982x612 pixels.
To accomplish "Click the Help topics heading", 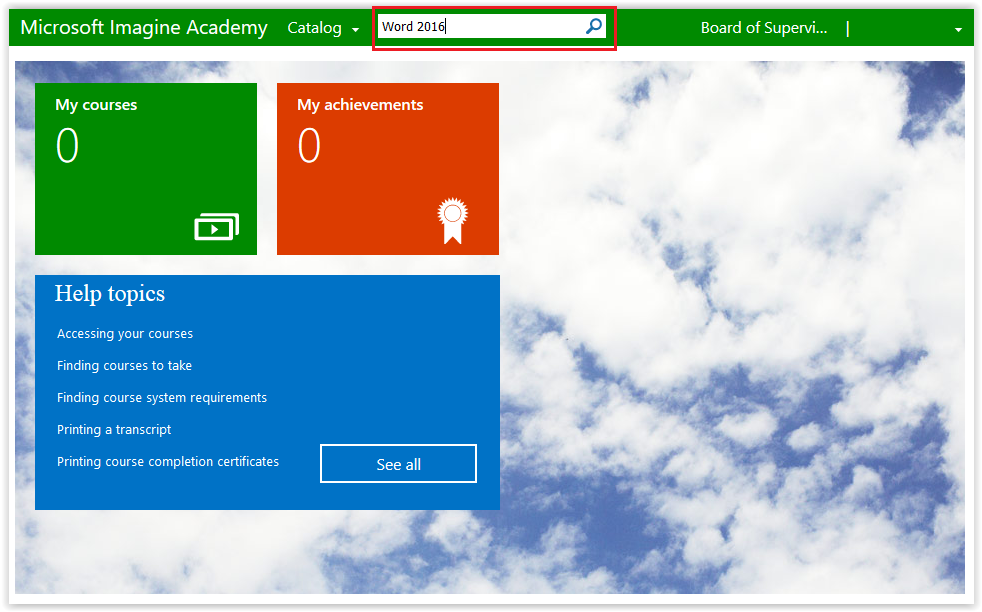I will [110, 294].
